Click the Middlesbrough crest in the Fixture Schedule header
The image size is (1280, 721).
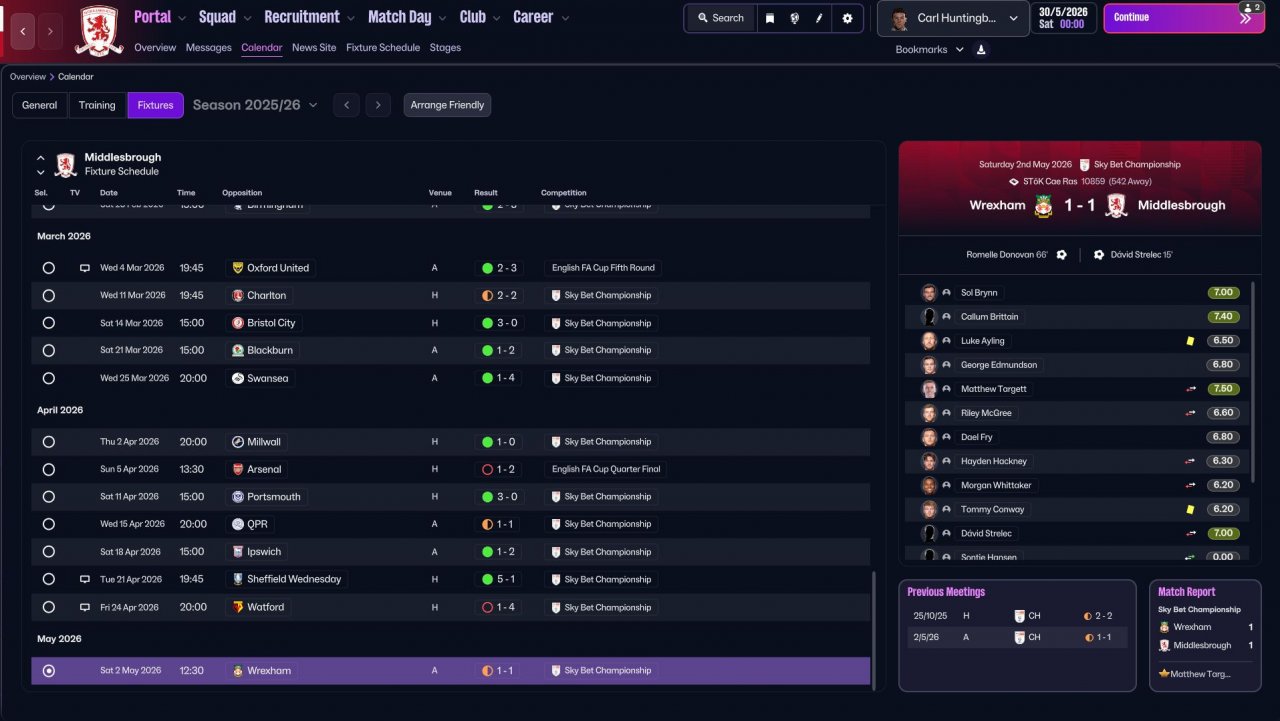point(66,164)
